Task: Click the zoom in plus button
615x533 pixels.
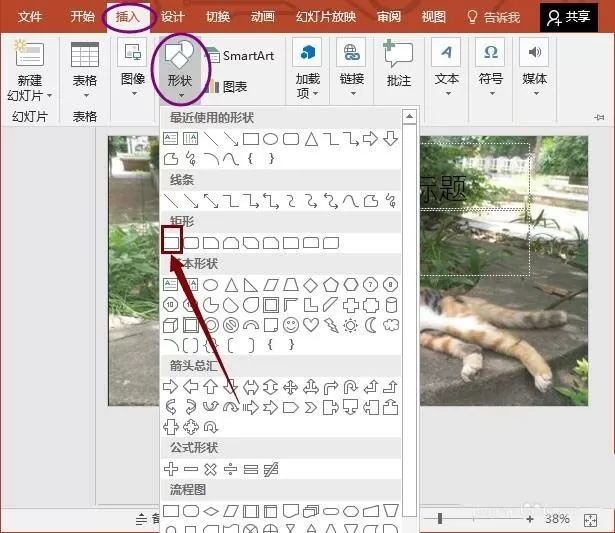Action: (530, 519)
